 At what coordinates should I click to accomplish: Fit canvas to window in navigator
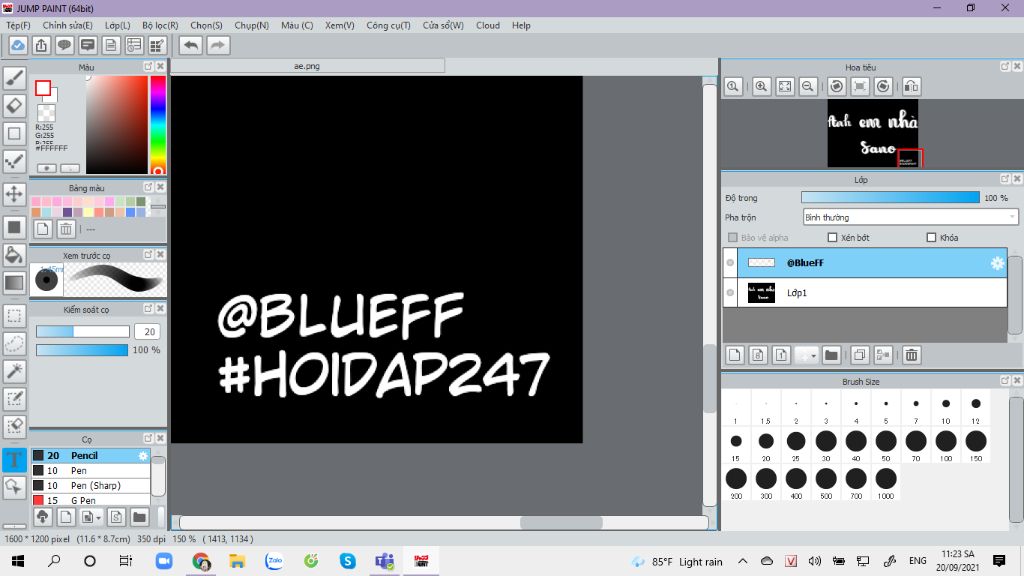[785, 86]
